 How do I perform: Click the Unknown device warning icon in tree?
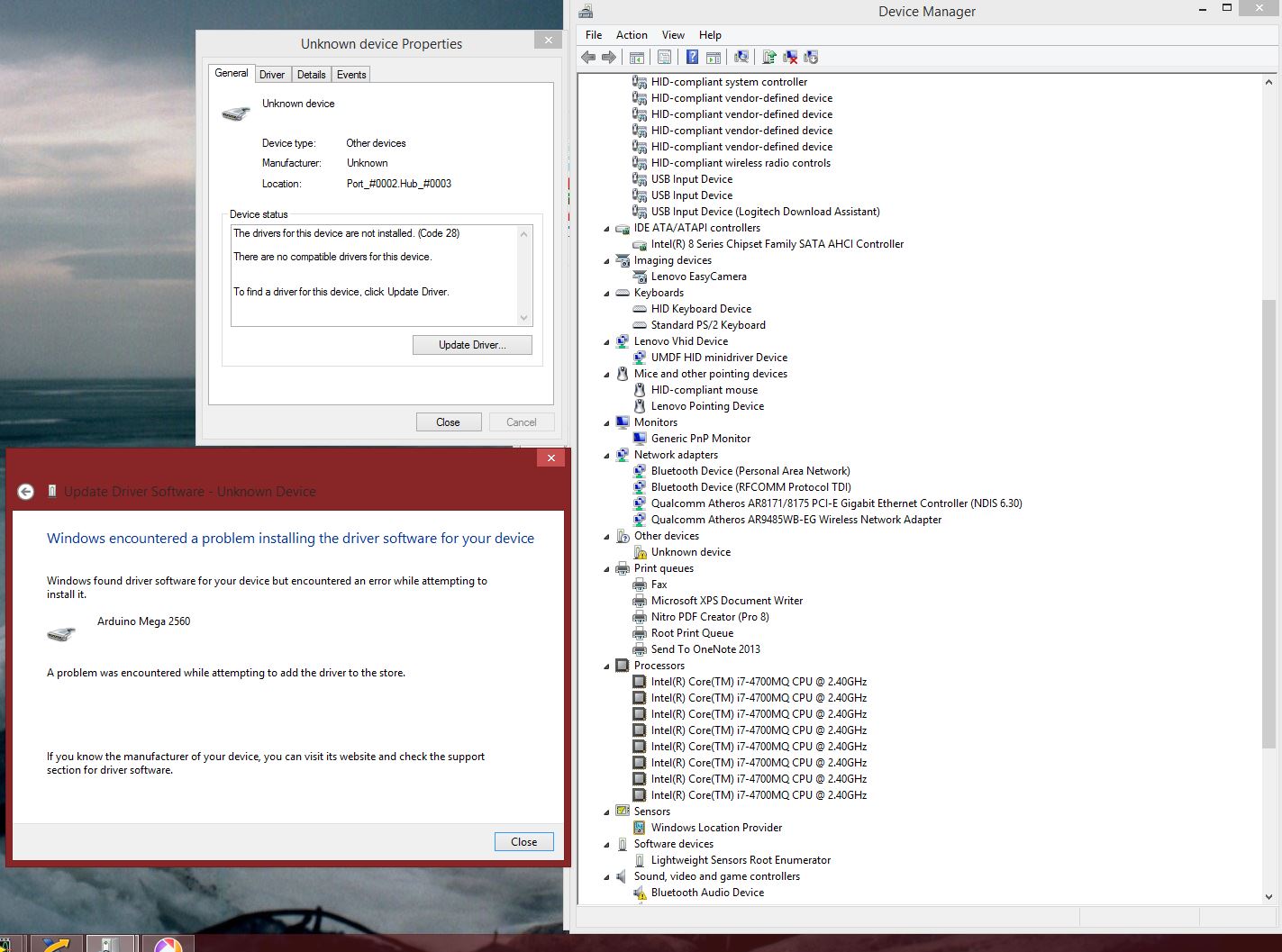coord(640,552)
